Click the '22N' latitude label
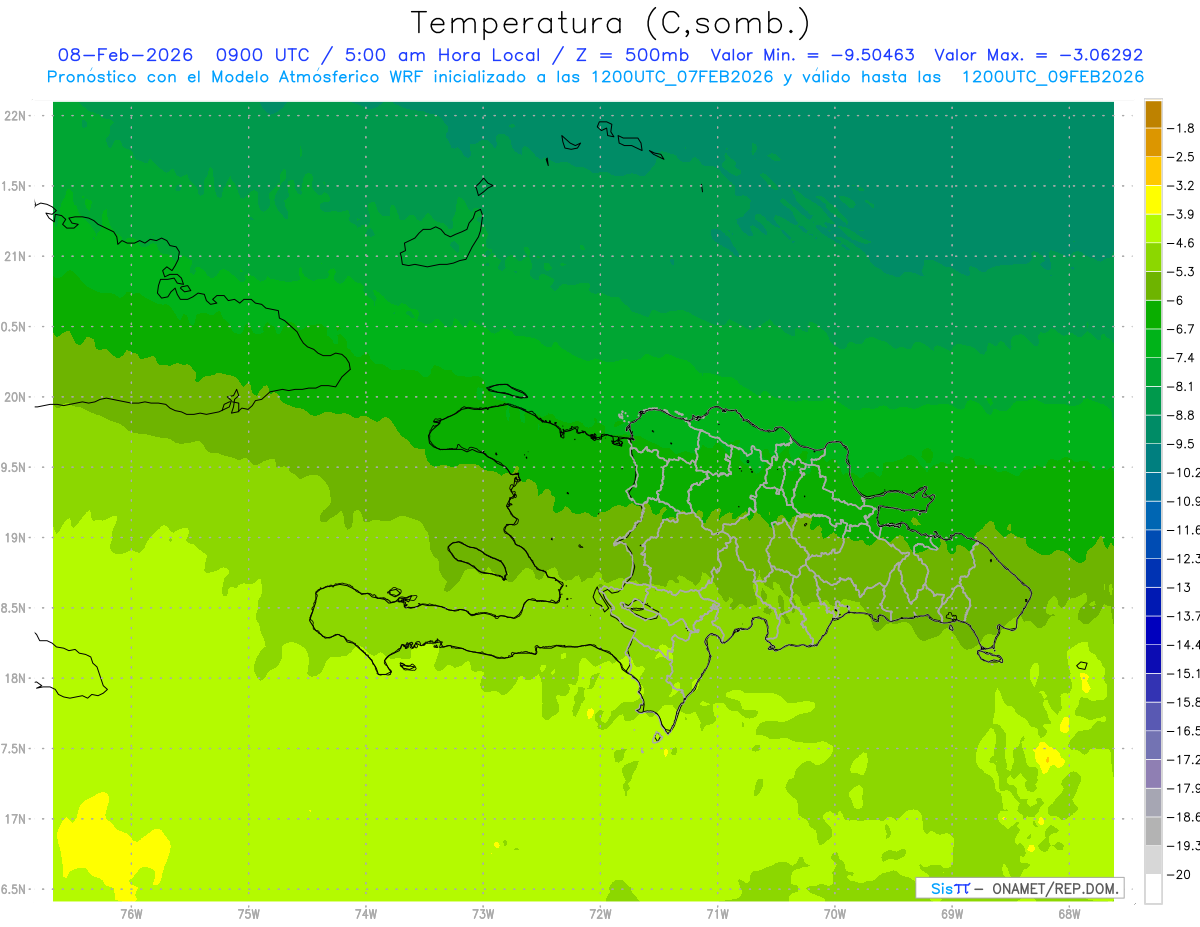Screen dimensions: 1200x927 pyautogui.click(x=15, y=116)
